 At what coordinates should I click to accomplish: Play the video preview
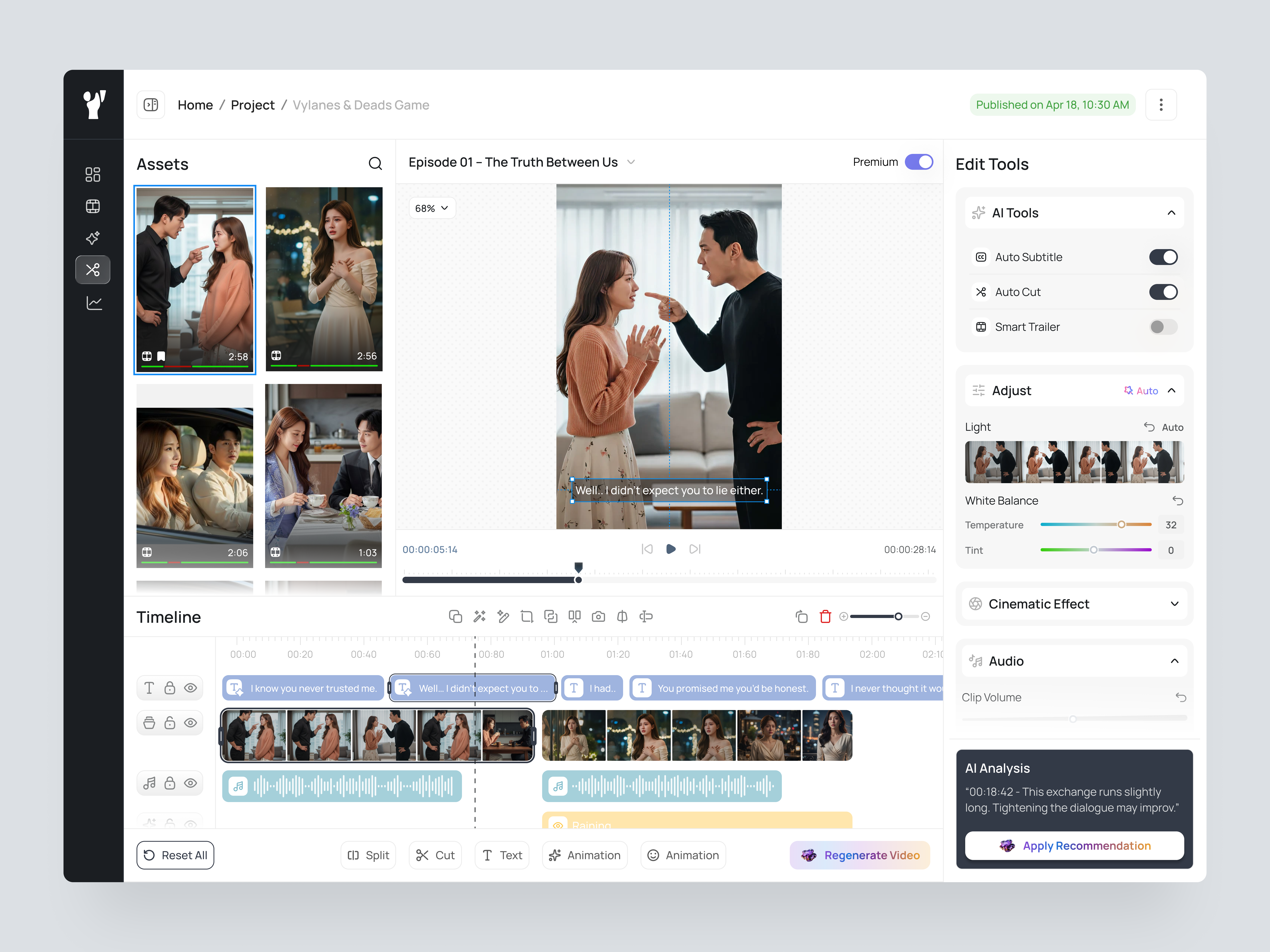671,549
